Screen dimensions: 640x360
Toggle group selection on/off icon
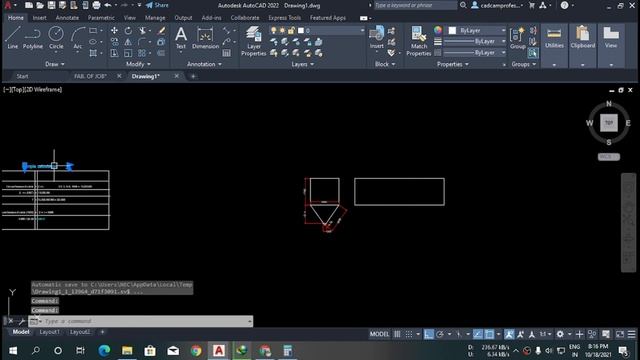pos(533,53)
